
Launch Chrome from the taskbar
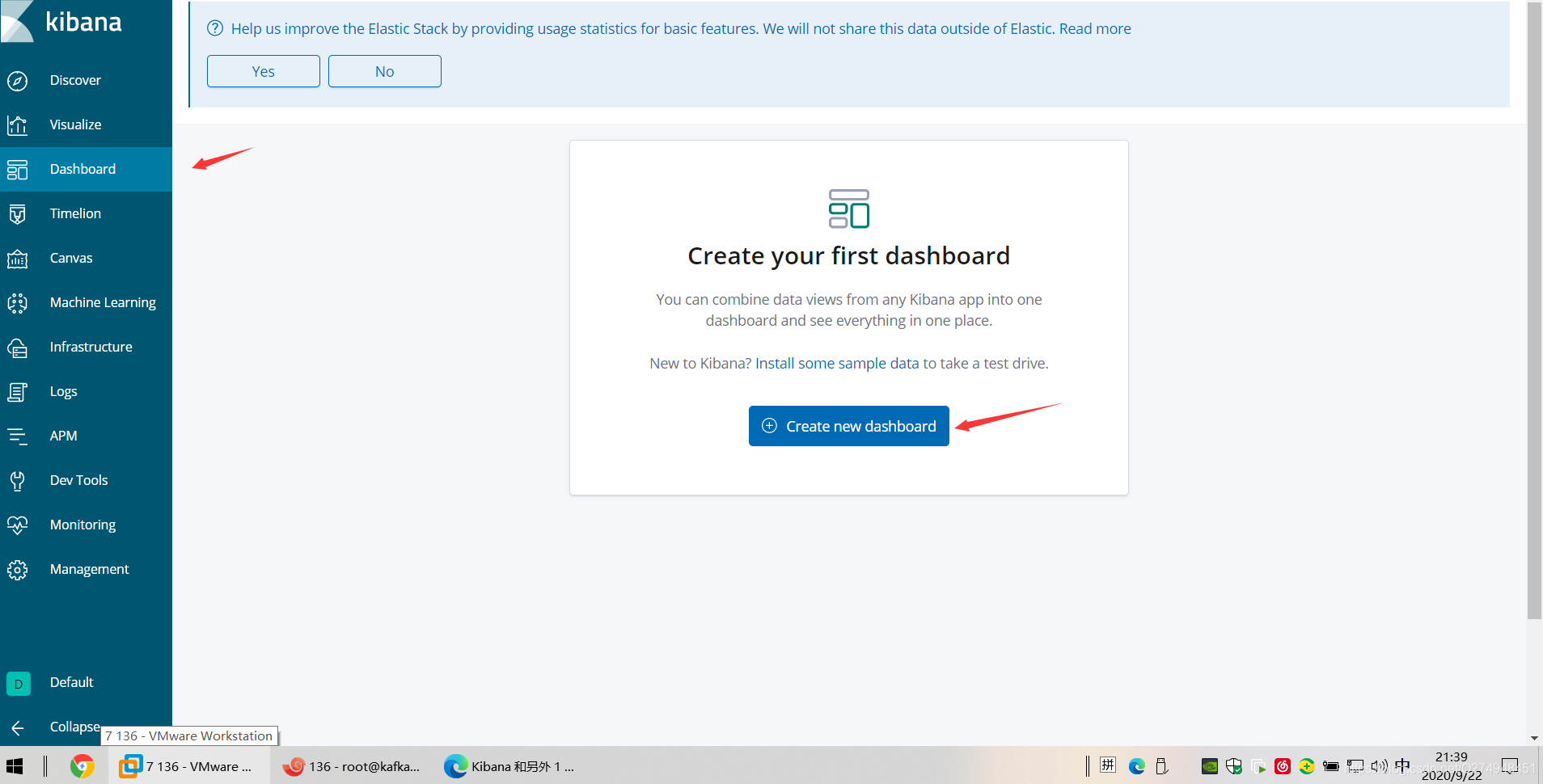(x=82, y=766)
